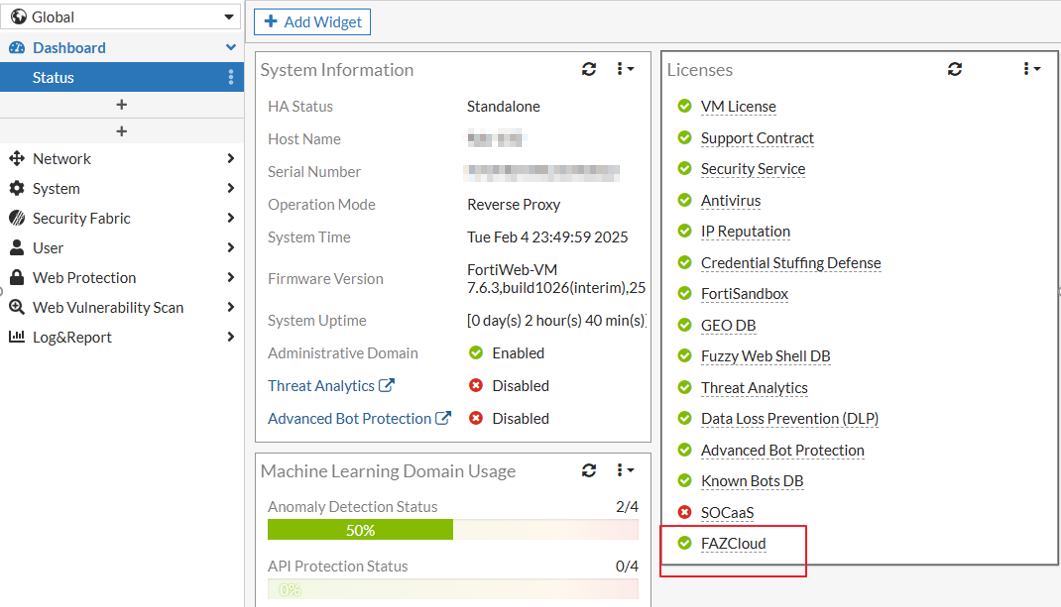Expand the Web Protection menu
This screenshot has width=1061, height=607.
pos(122,278)
